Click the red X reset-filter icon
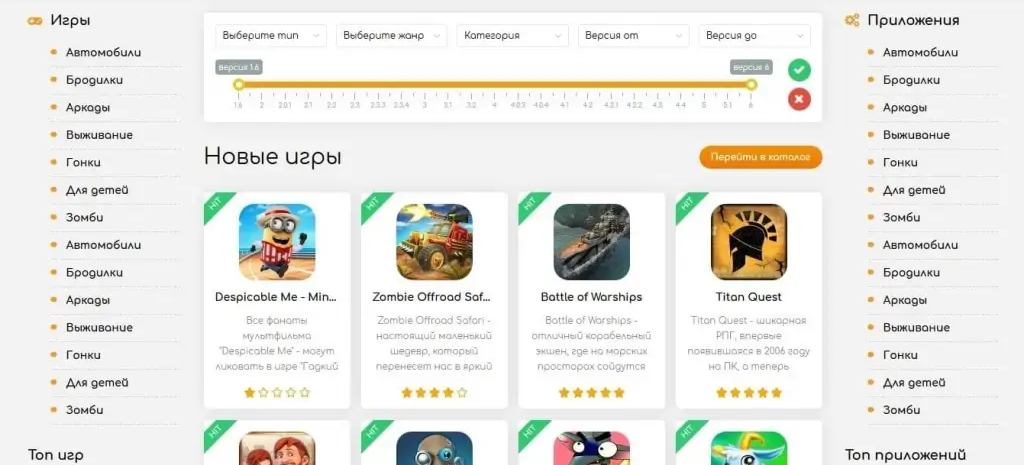Viewport: 1024px width, 465px height. click(799, 99)
